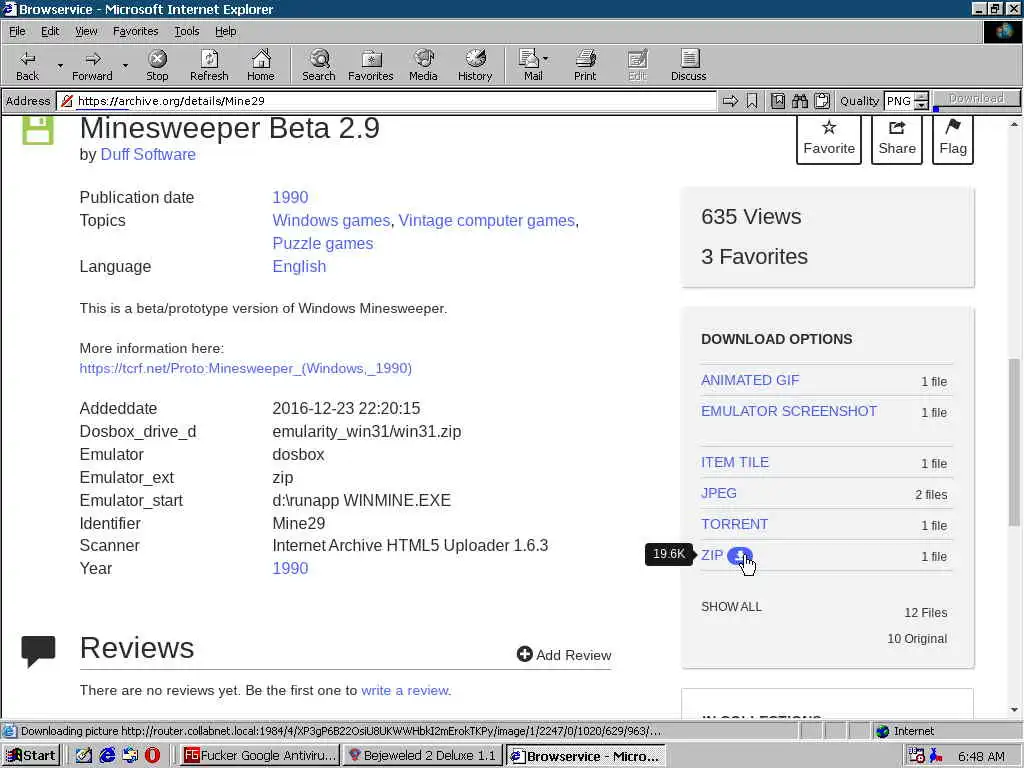Go to the Home page
Viewport: 1024px width, 768px height.
pos(261,65)
